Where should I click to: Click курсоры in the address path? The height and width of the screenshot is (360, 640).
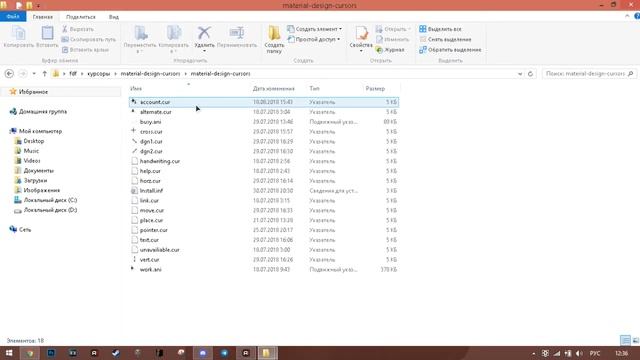pyautogui.click(x=98, y=74)
